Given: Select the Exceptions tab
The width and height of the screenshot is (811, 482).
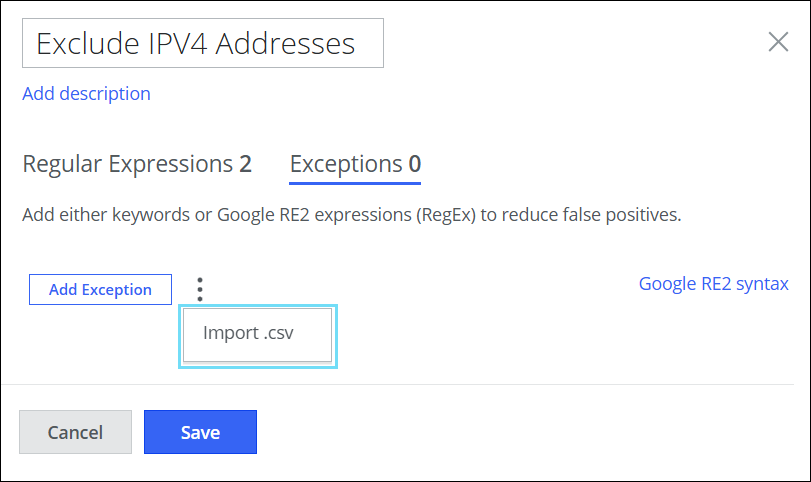Looking at the screenshot, I should (x=355, y=164).
